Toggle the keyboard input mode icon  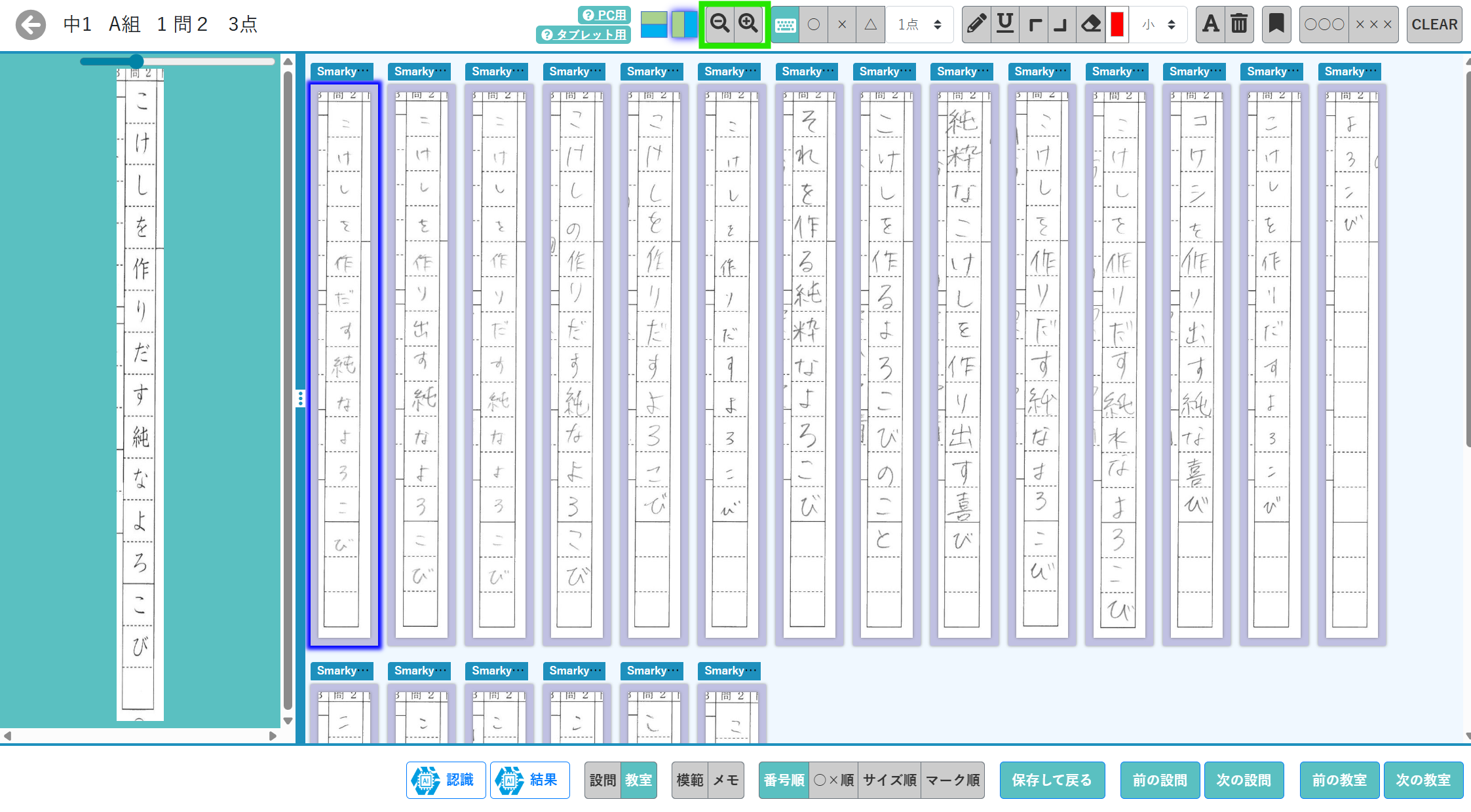[x=785, y=25]
